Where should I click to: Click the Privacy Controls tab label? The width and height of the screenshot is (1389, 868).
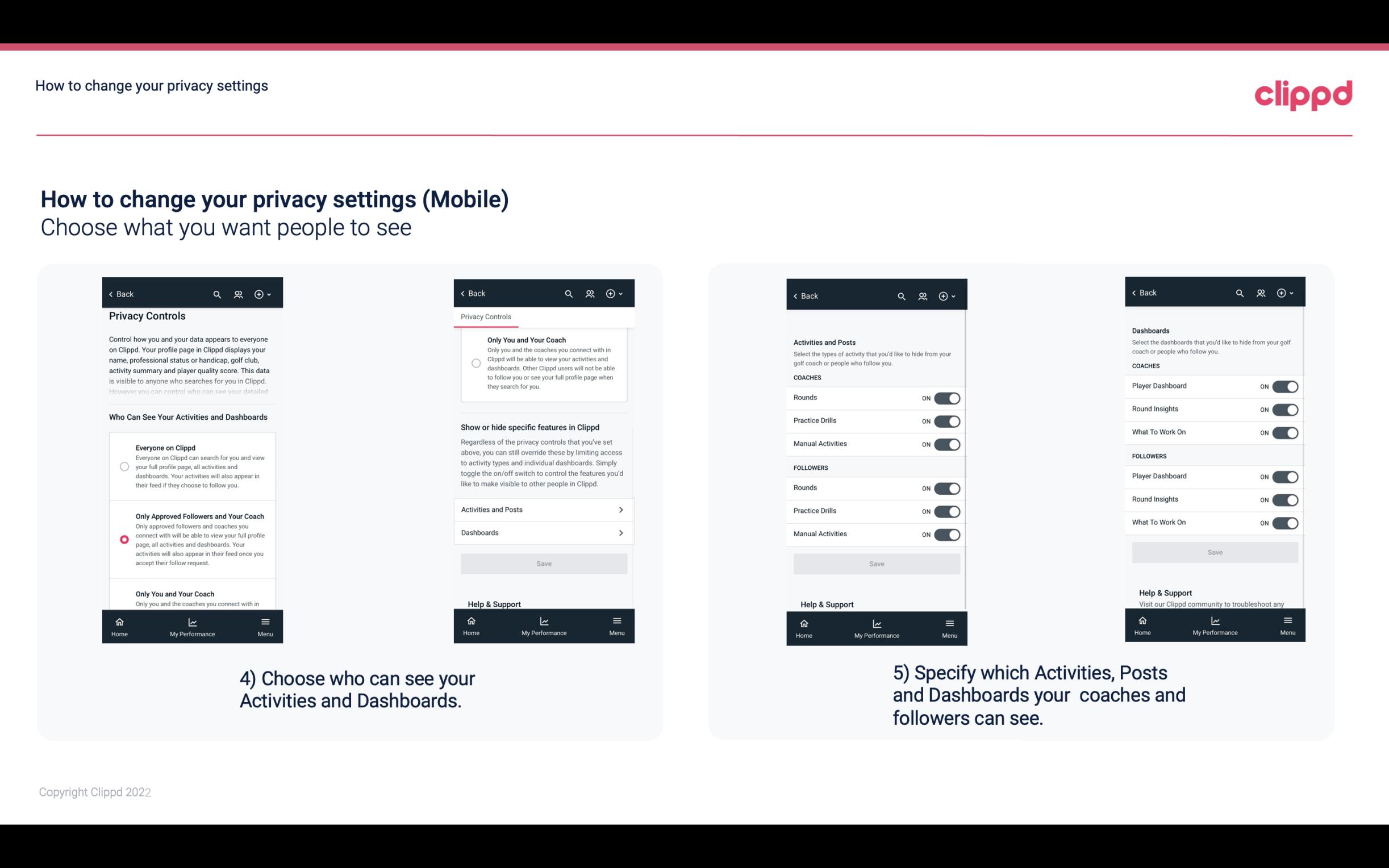[485, 317]
